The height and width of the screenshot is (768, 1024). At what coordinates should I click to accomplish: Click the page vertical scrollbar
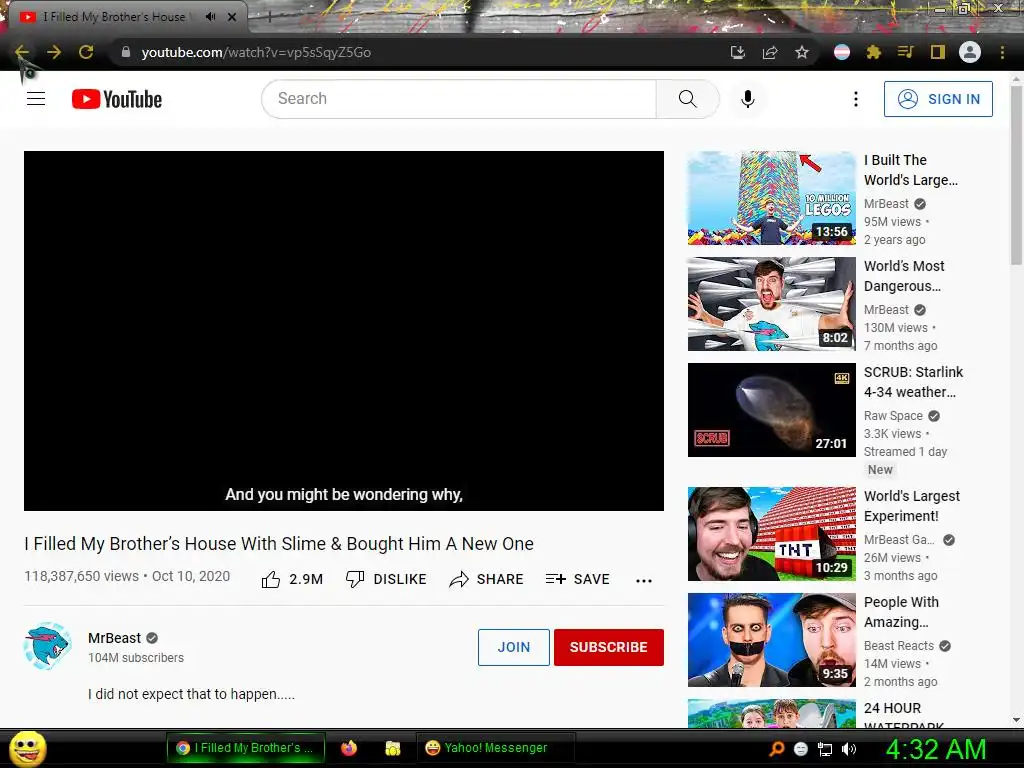[x=1016, y=174]
